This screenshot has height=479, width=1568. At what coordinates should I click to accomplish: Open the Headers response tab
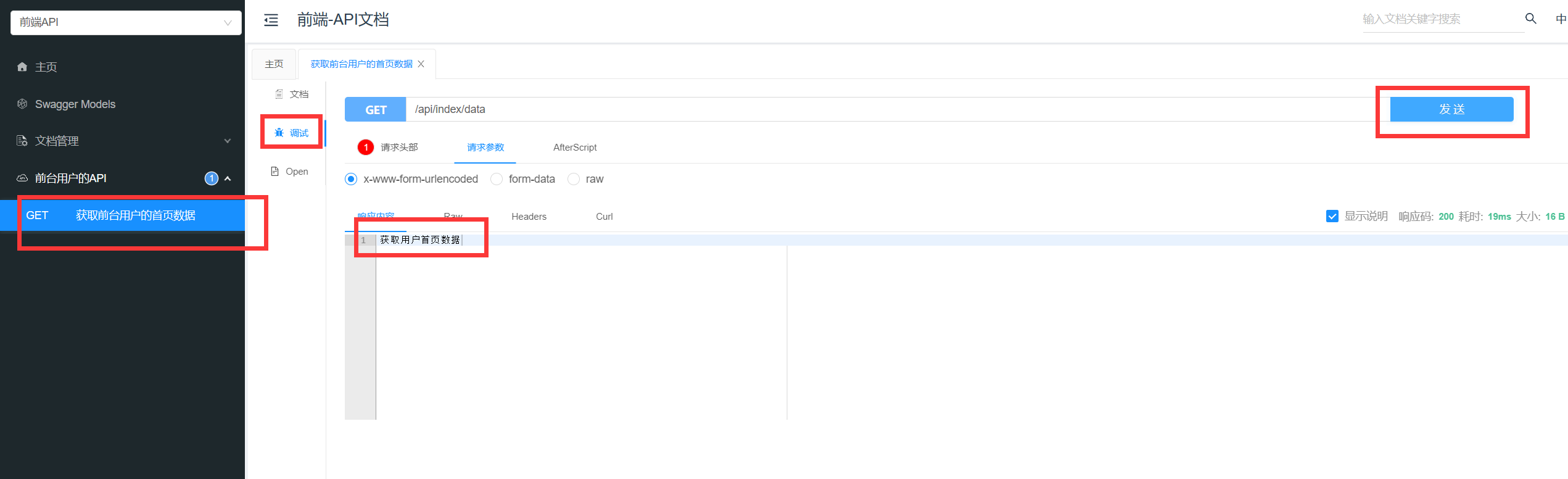[529, 217]
